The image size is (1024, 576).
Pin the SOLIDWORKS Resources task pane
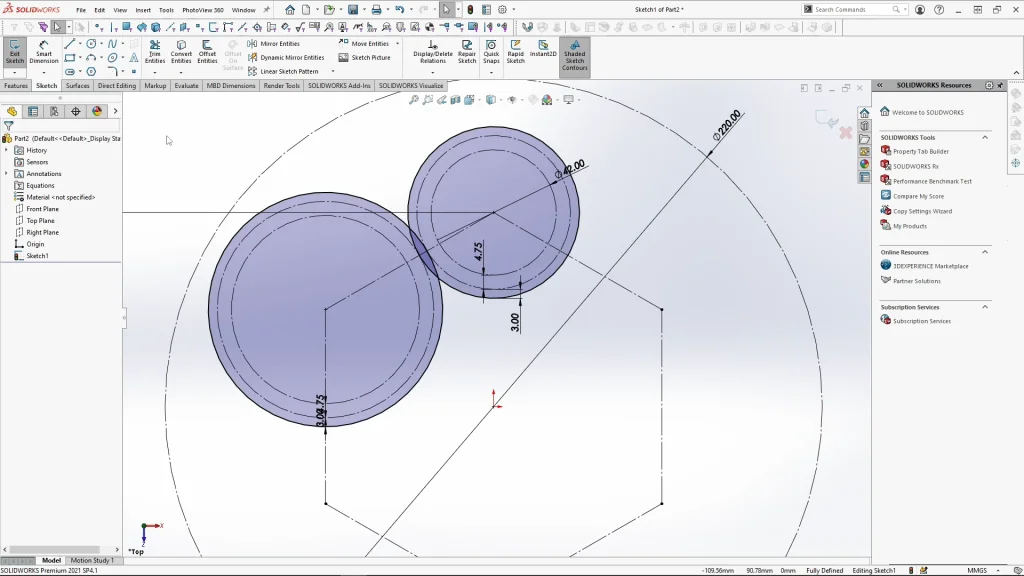(1002, 85)
